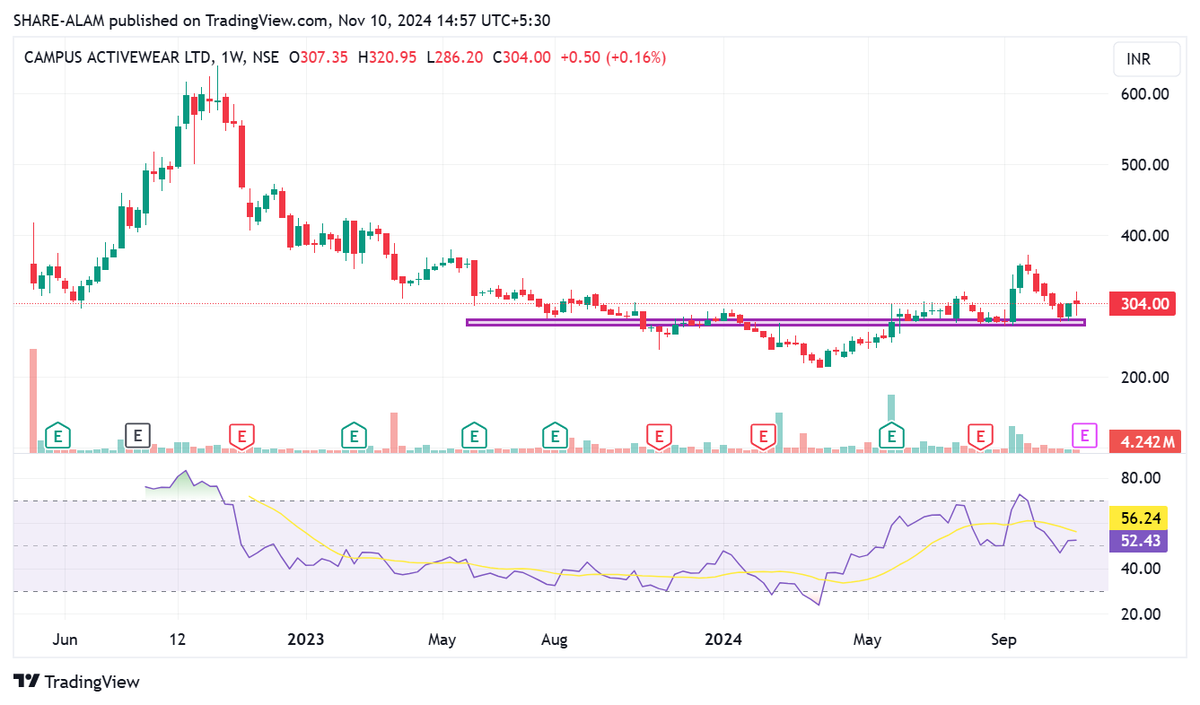Open green earnings marker above 2023 label
Image resolution: width=1200 pixels, height=705 pixels.
point(353,435)
